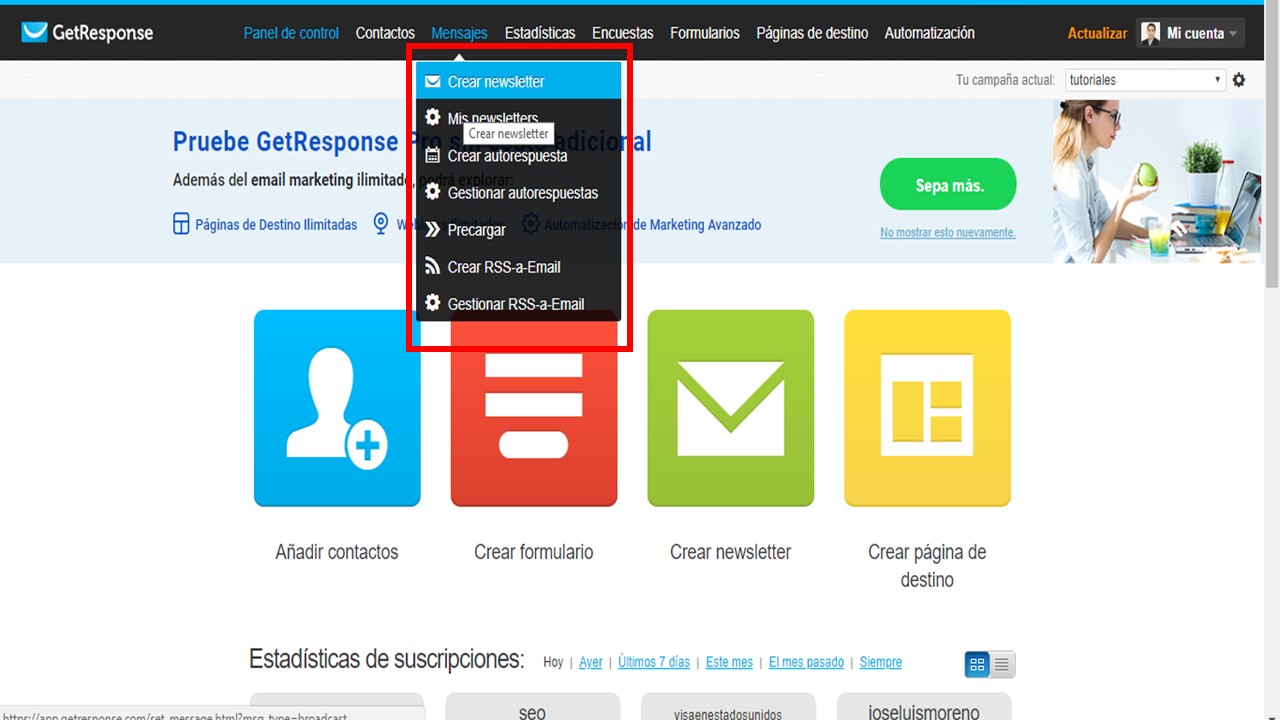Click the woman with apple promo image
The height and width of the screenshot is (720, 1280).
tap(1157, 181)
